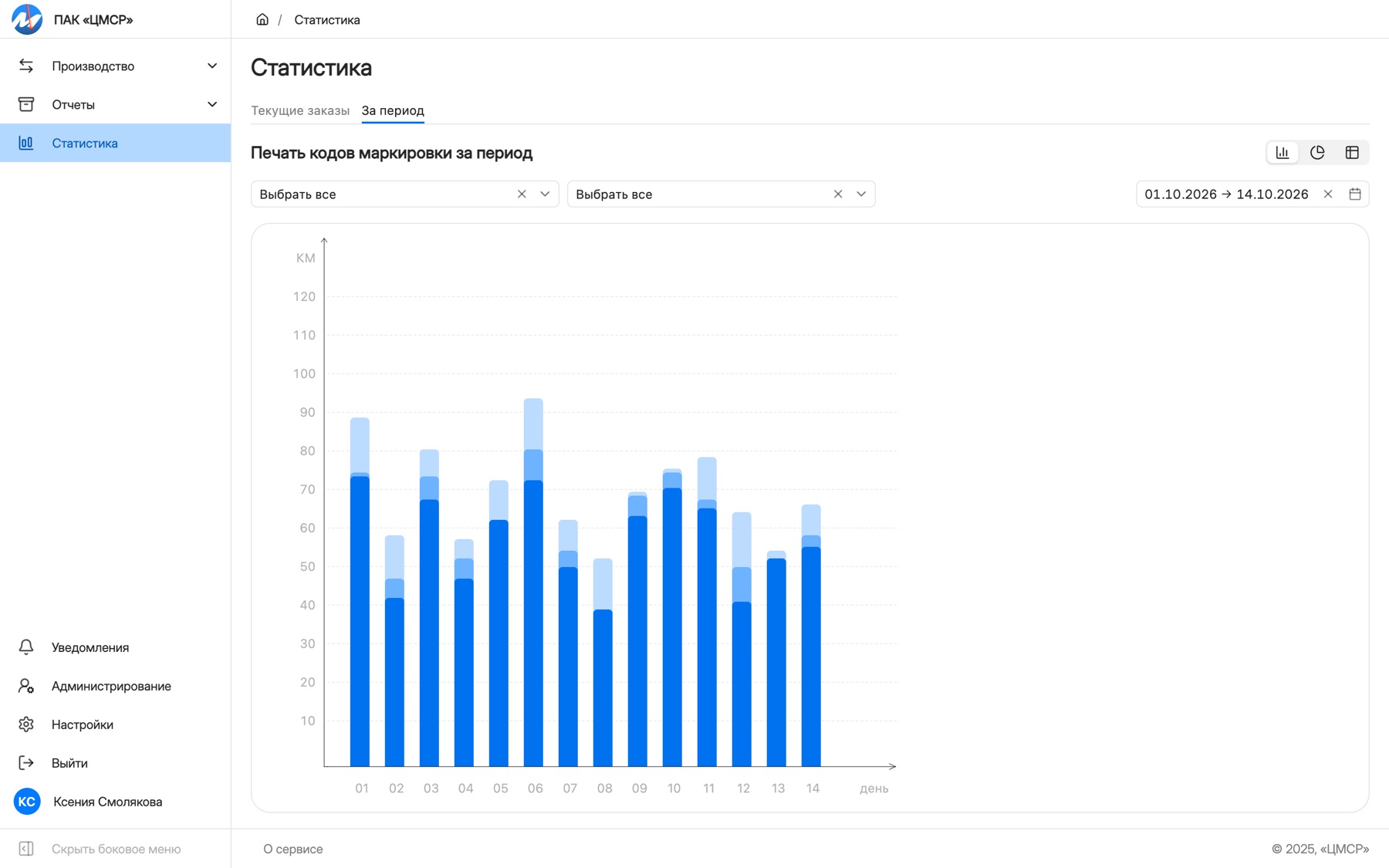This screenshot has width=1389, height=868.
Task: Clear the first 'Выбрать все' filter
Action: (522, 194)
